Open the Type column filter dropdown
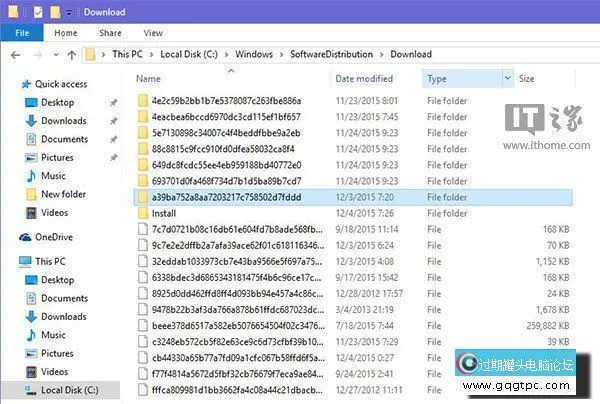The height and width of the screenshot is (404, 600). (x=506, y=78)
